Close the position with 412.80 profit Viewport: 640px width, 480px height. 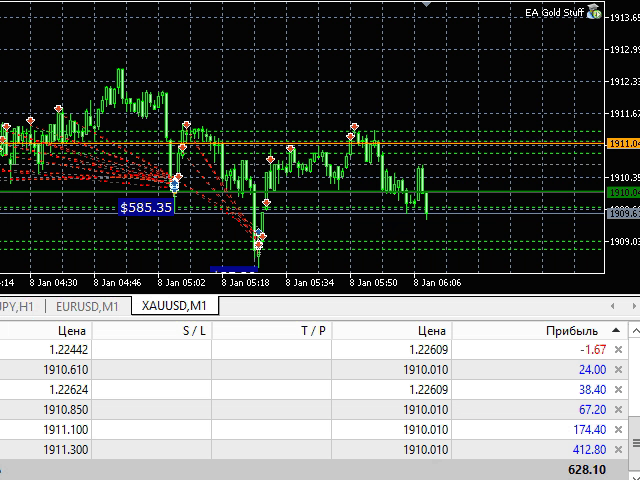point(618,451)
